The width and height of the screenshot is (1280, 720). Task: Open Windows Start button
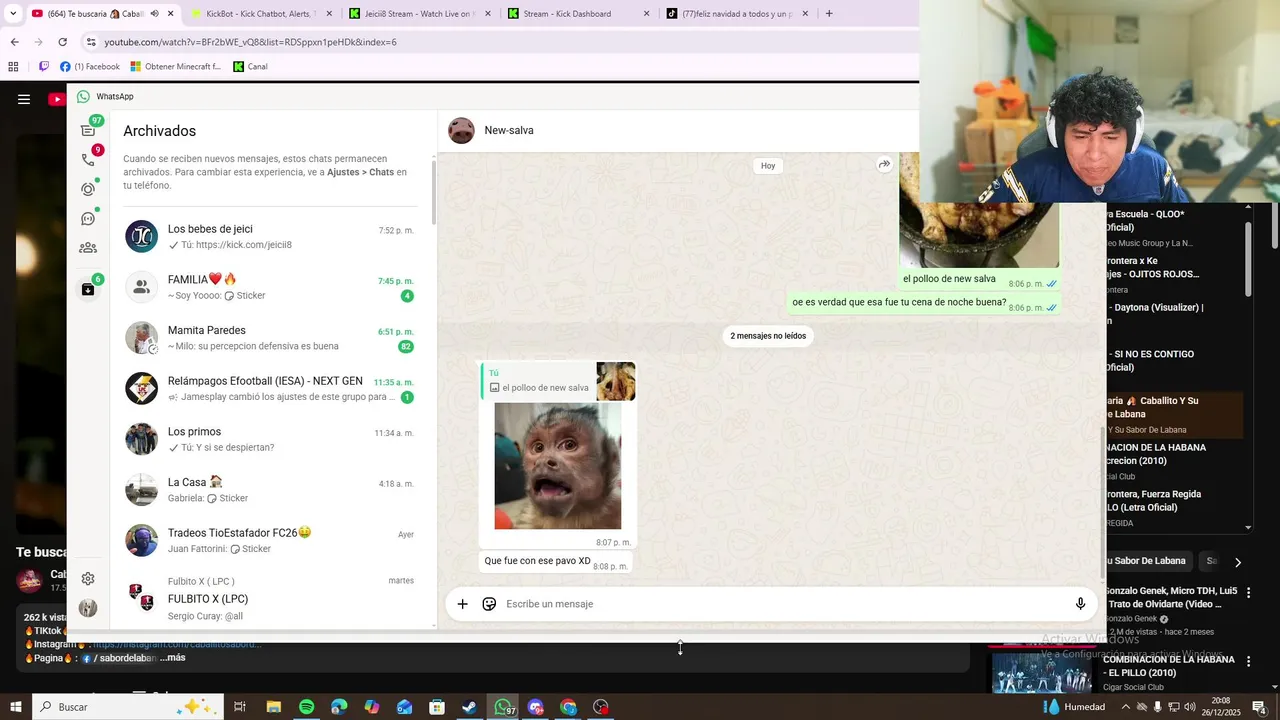pyautogui.click(x=15, y=707)
